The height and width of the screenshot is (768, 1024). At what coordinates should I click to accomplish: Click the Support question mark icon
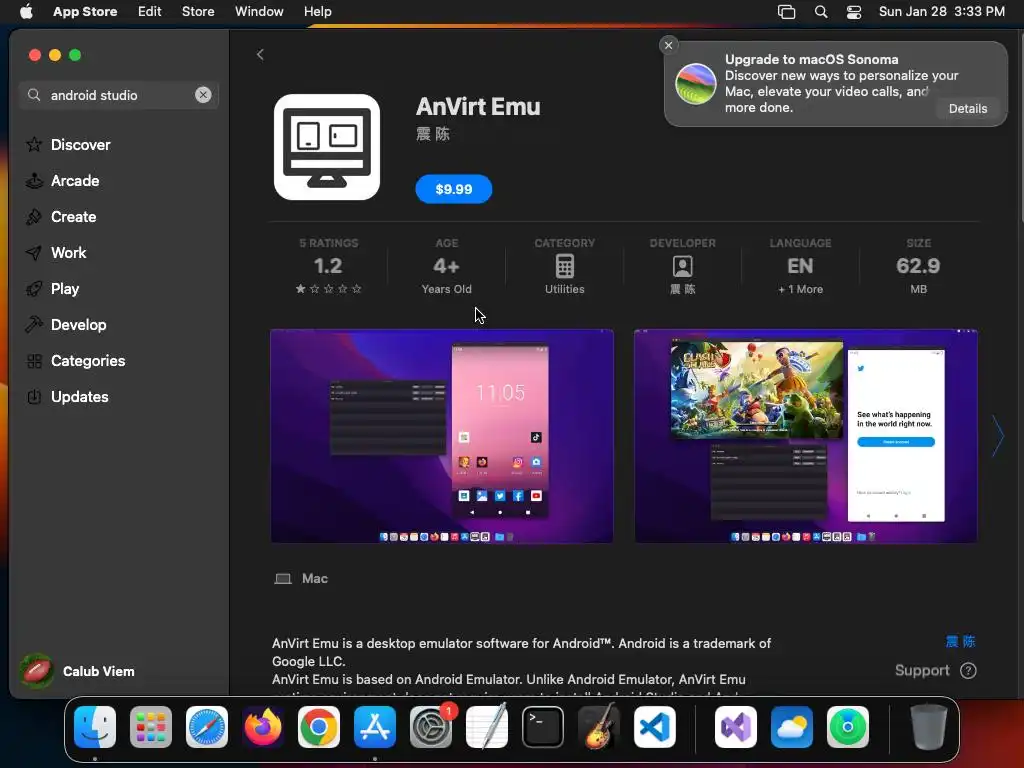(x=968, y=671)
